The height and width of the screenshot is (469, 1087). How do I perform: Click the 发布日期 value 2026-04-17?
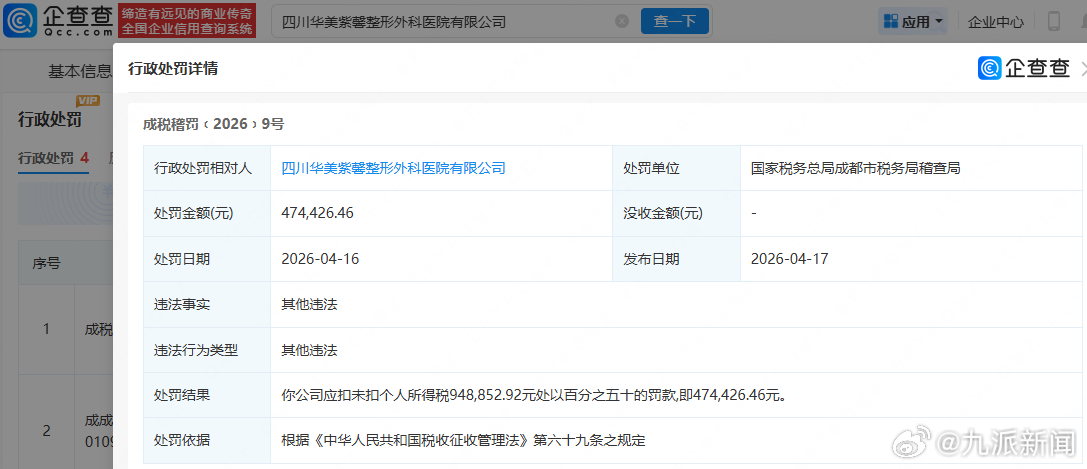pyautogui.click(x=790, y=259)
